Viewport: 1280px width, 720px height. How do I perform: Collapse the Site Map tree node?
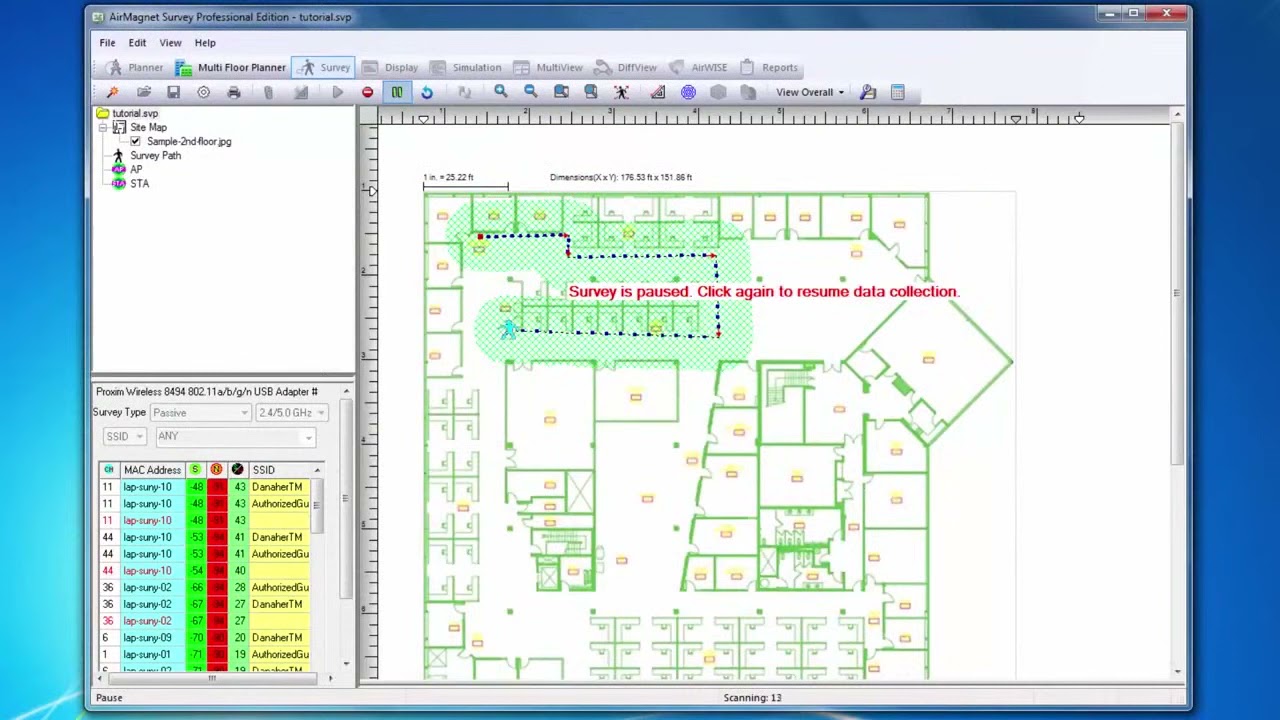(x=103, y=128)
